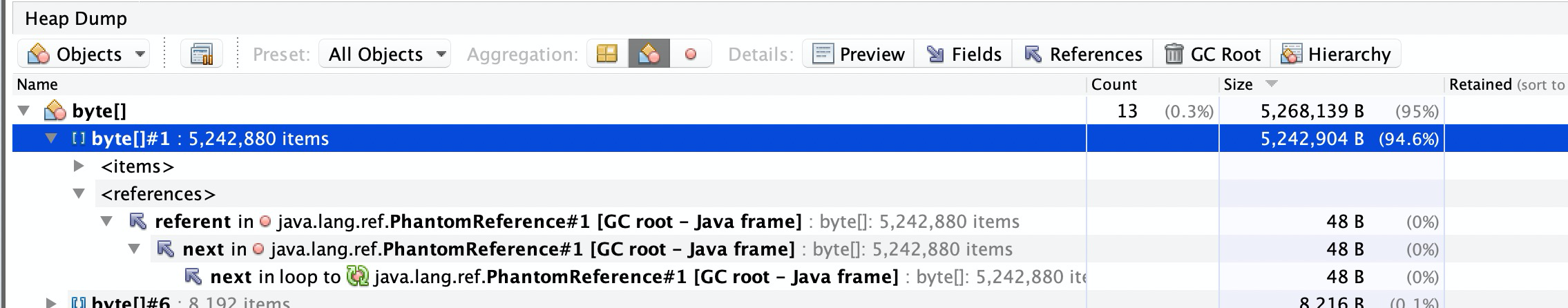1568x308 pixels.
Task: Open the All Objects preset dropdown
Action: (385, 54)
